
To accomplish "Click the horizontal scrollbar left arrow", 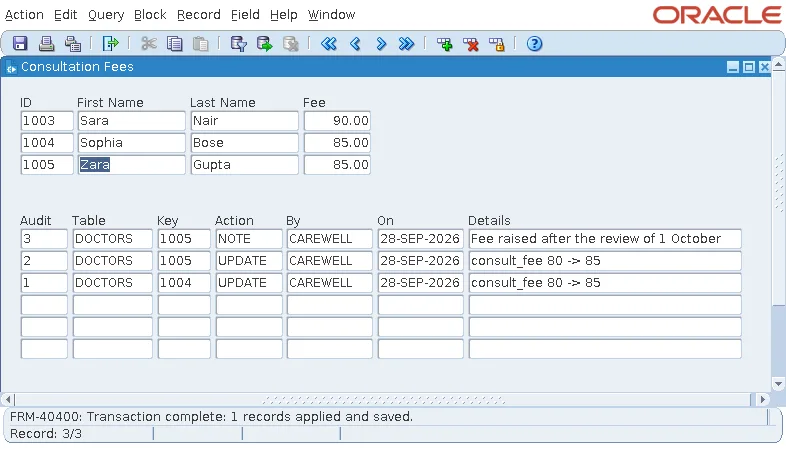I will (x=8, y=400).
